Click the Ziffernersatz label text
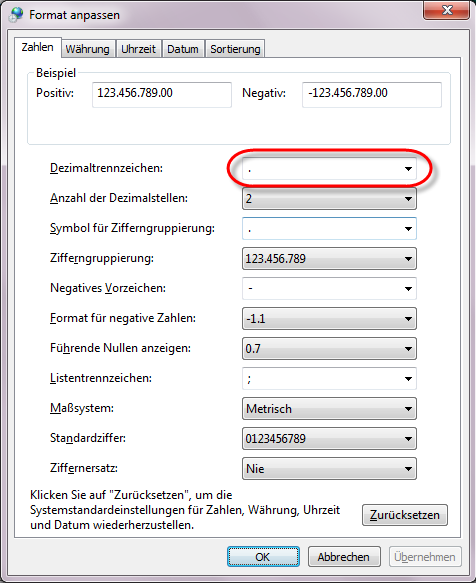 pos(84,468)
